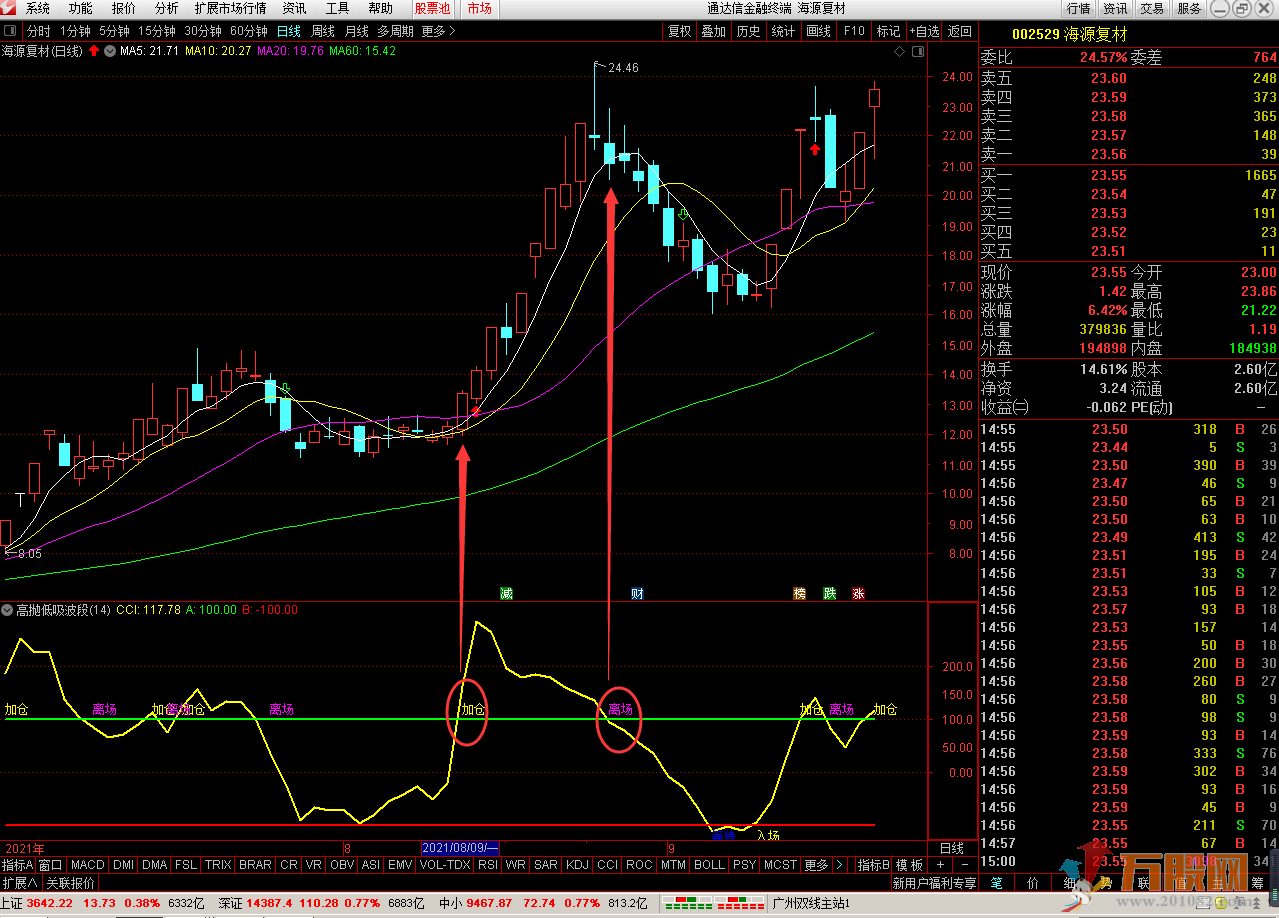Click the +自选 button
The height and width of the screenshot is (918, 1279).
924,31
